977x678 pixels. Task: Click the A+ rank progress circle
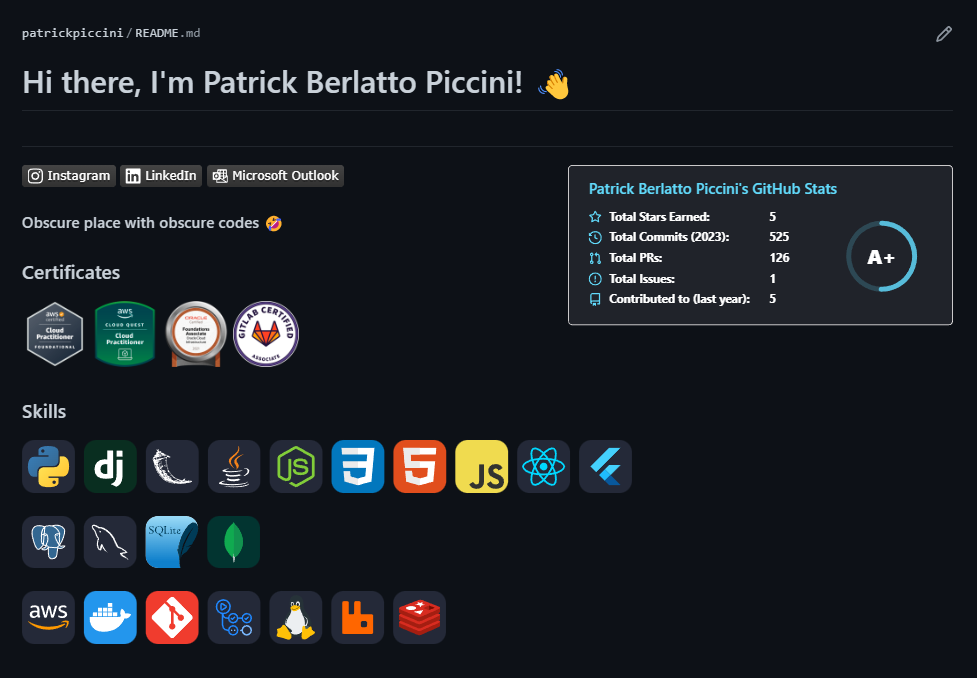tap(881, 256)
